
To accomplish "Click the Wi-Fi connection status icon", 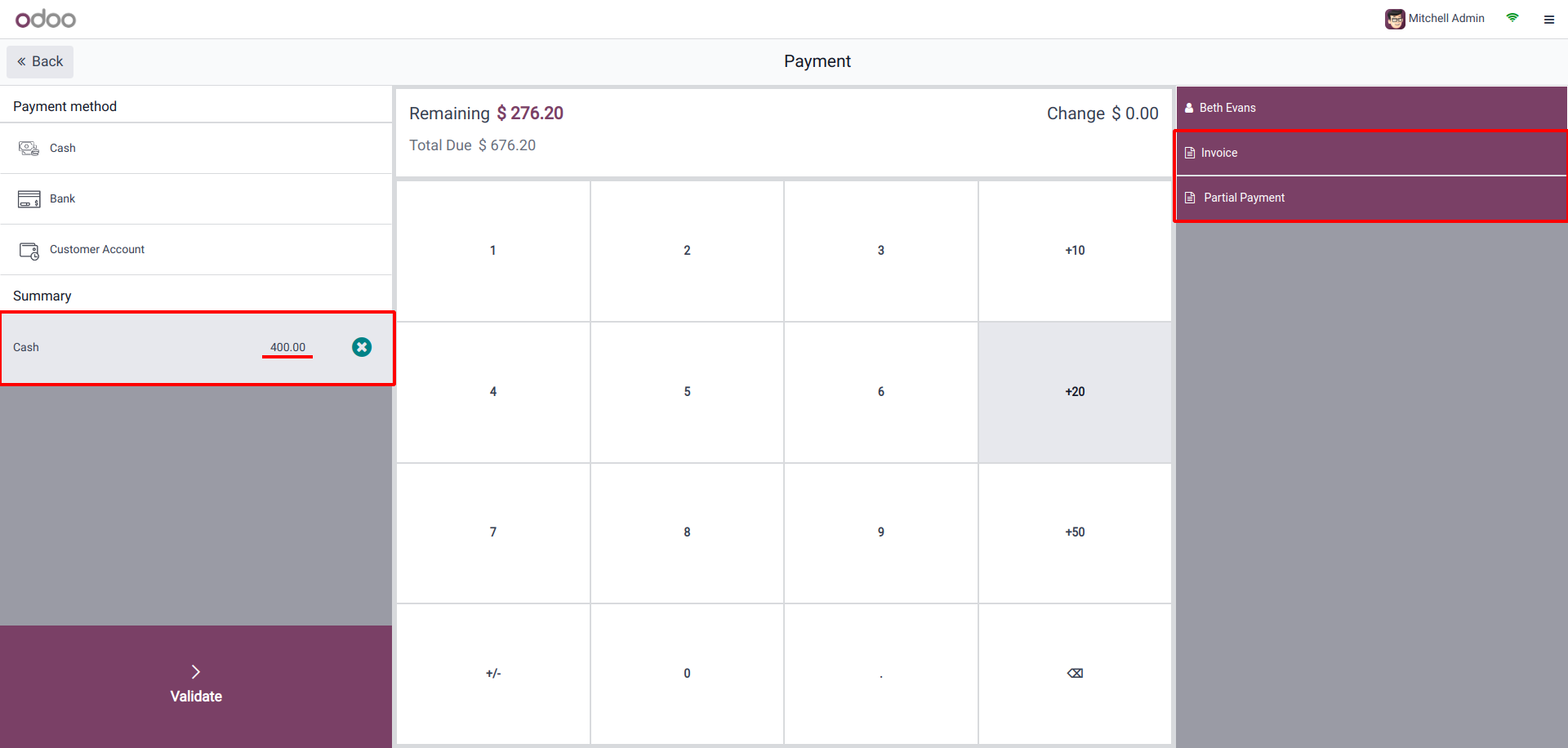I will 1512,18.
